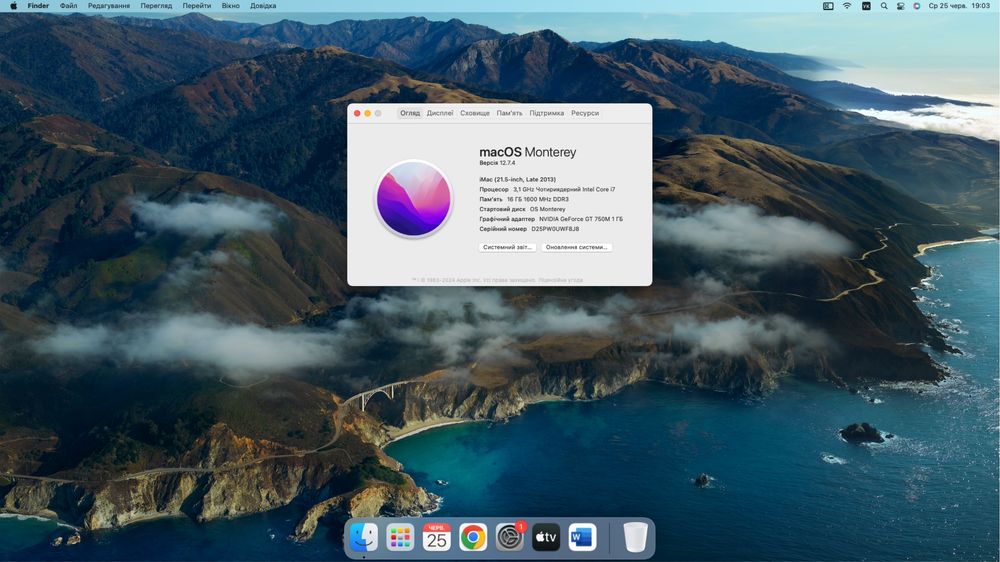Open Spotlight search magnifier icon

[x=884, y=6]
